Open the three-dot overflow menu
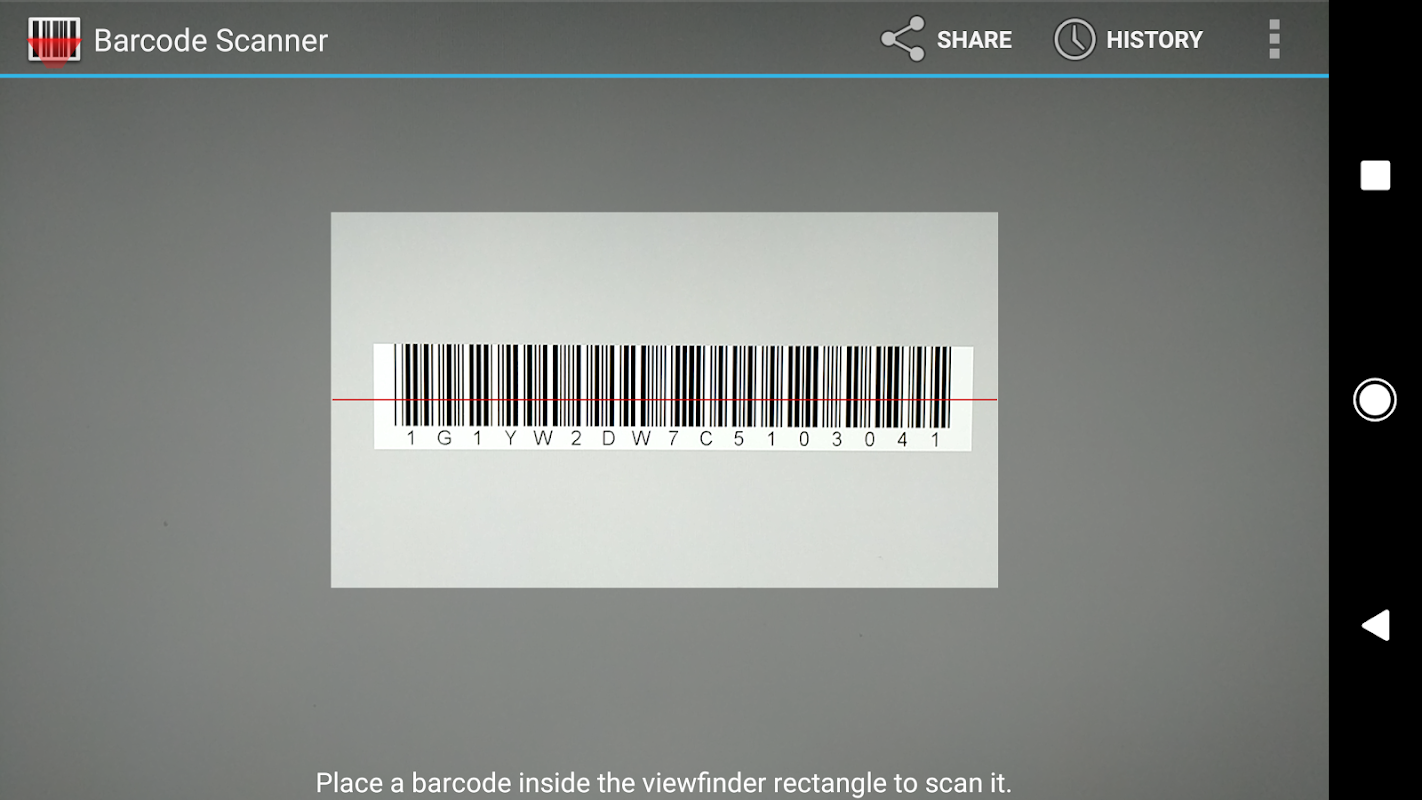 (x=1274, y=39)
